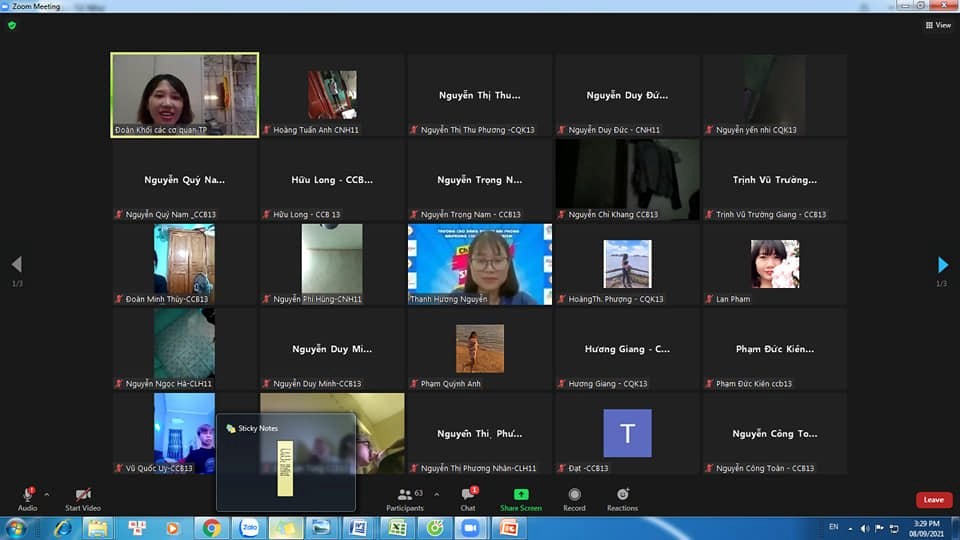Start recording with the Record button
Viewport: 960px width, 540px height.
[574, 499]
